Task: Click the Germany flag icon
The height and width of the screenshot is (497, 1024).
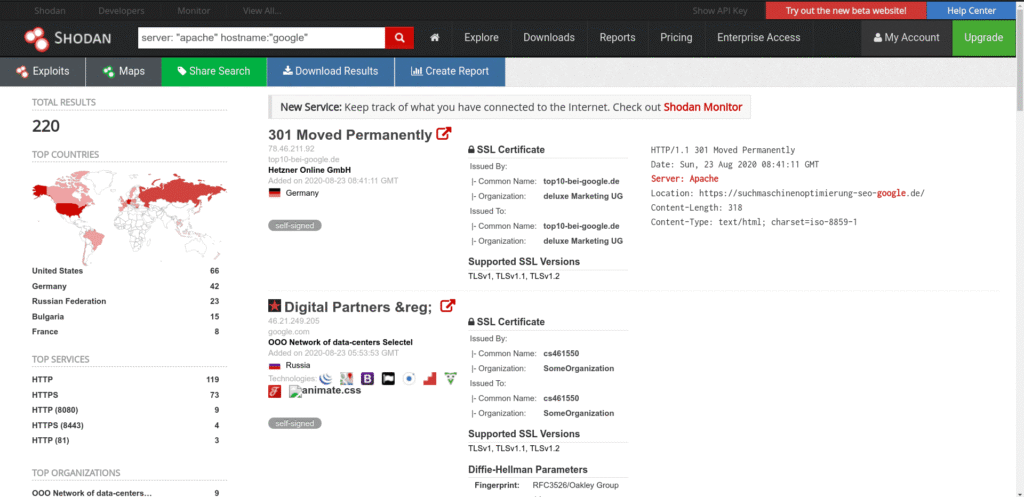Action: pyautogui.click(x=274, y=193)
